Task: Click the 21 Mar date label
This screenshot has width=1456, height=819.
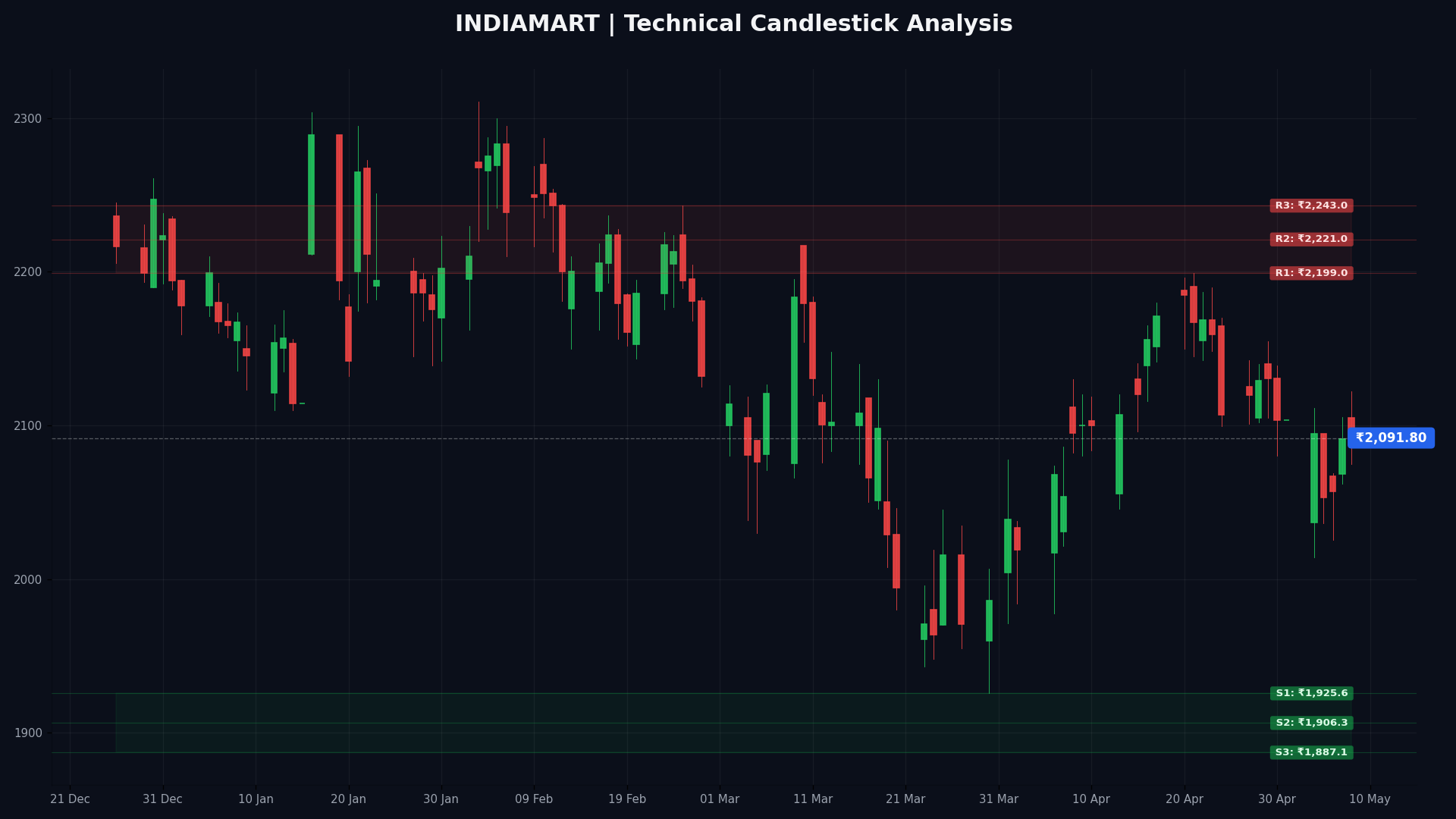Action: coord(905,799)
